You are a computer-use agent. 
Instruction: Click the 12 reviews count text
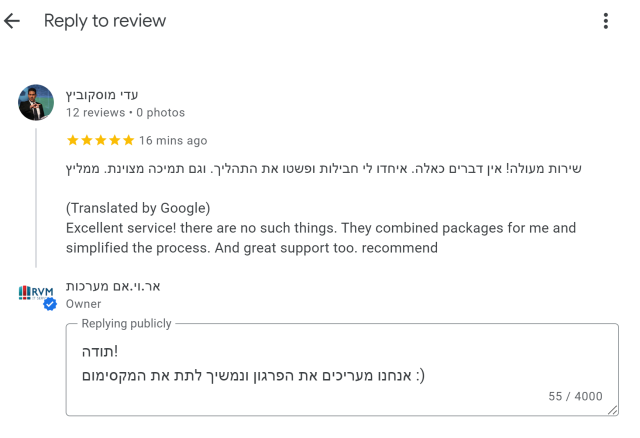coord(96,113)
